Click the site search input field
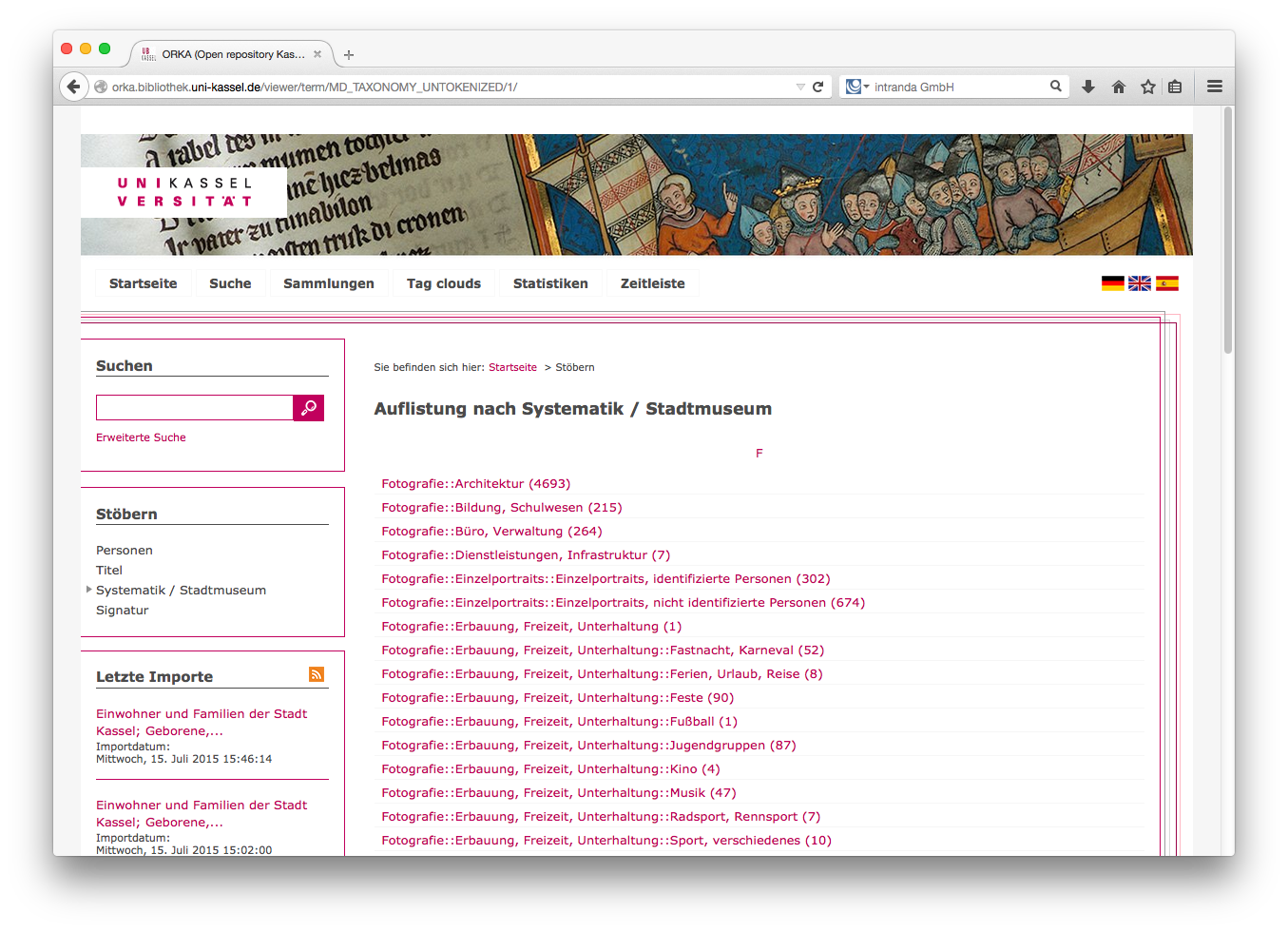1288x932 pixels. click(195, 408)
